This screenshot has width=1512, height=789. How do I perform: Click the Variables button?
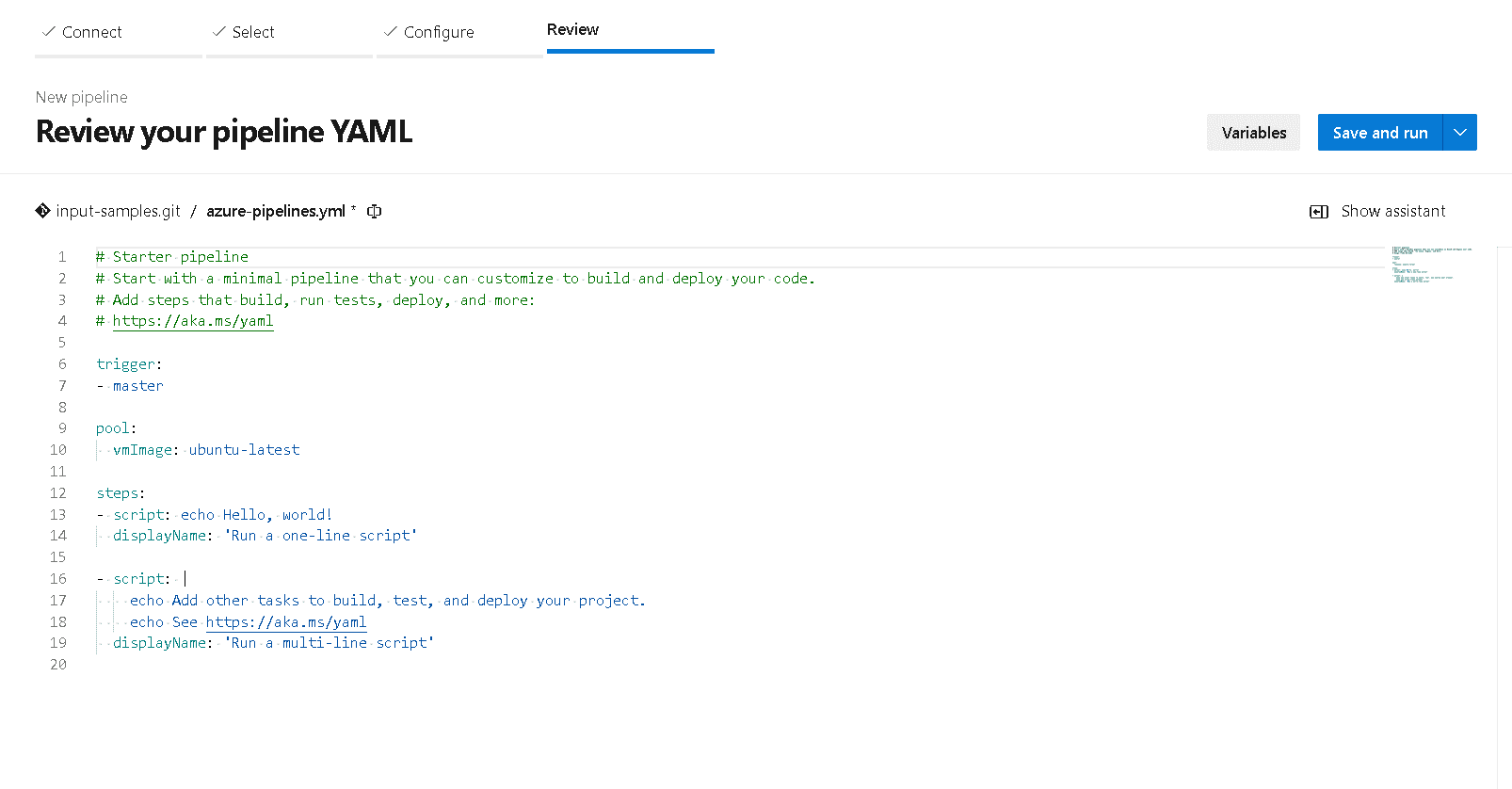tap(1252, 132)
